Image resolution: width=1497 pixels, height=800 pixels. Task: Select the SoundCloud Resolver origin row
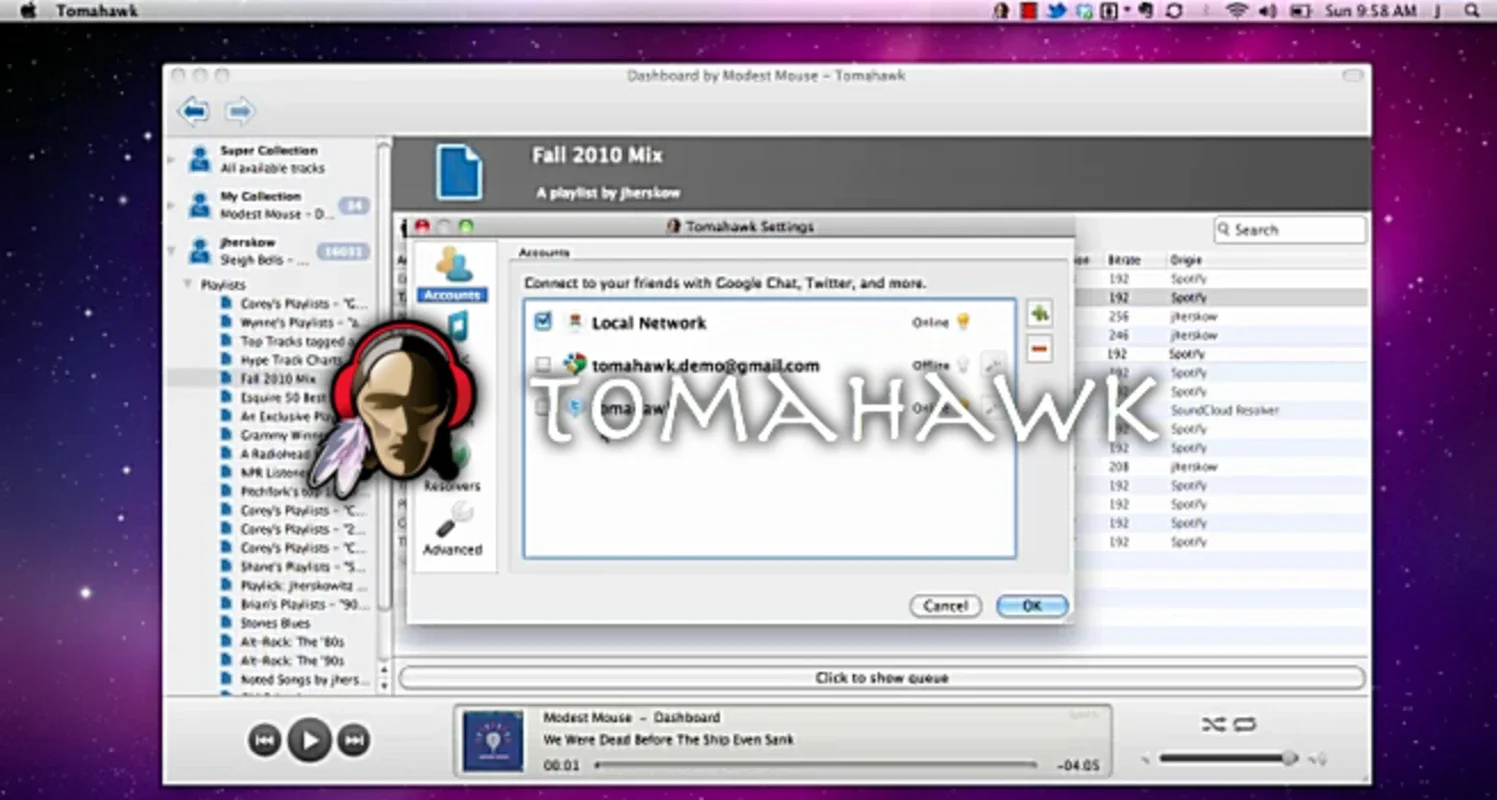tap(1225, 410)
